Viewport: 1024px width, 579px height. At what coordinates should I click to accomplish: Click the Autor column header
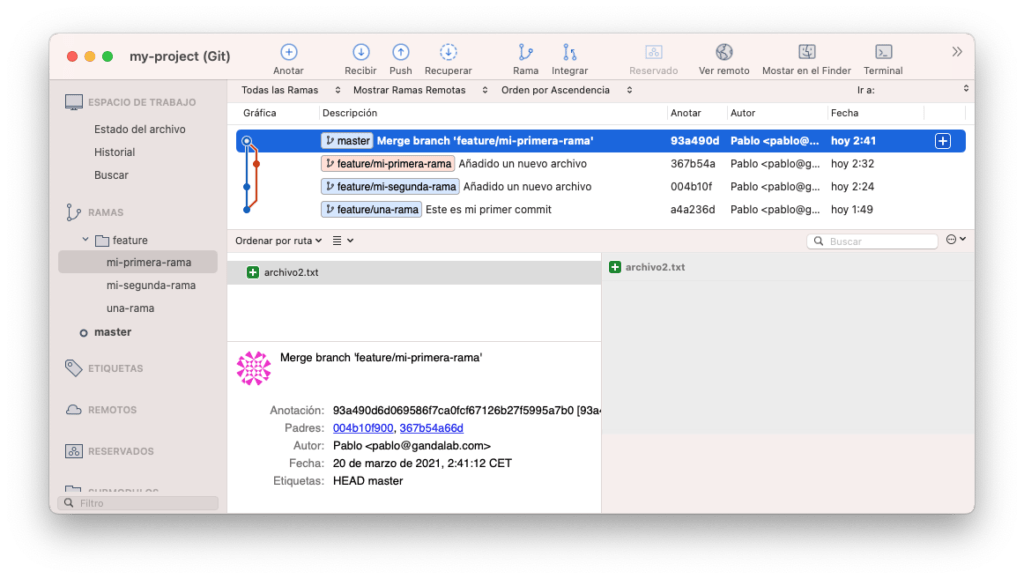pos(743,113)
